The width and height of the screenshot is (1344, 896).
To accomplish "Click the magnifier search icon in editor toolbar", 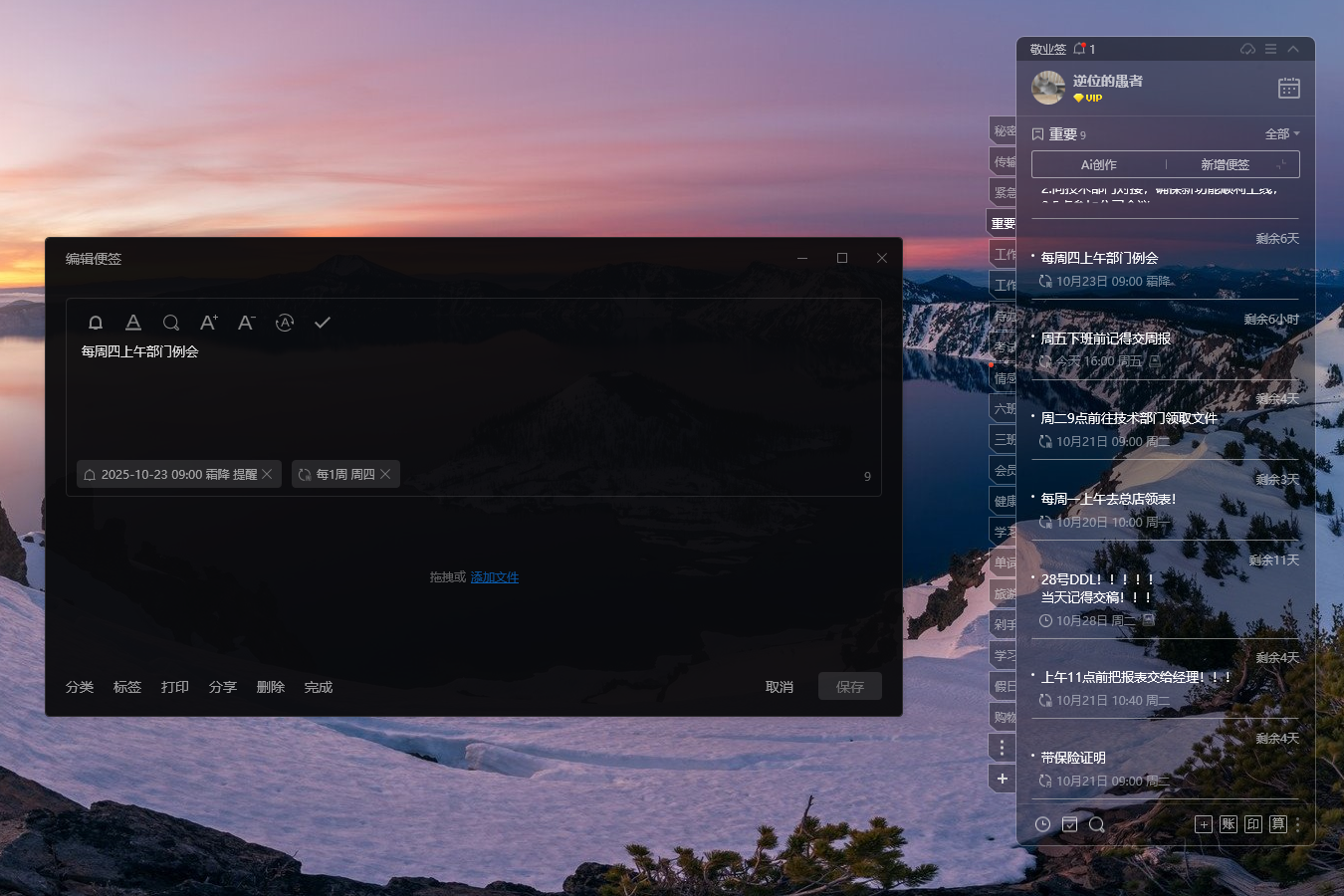I will 171,323.
